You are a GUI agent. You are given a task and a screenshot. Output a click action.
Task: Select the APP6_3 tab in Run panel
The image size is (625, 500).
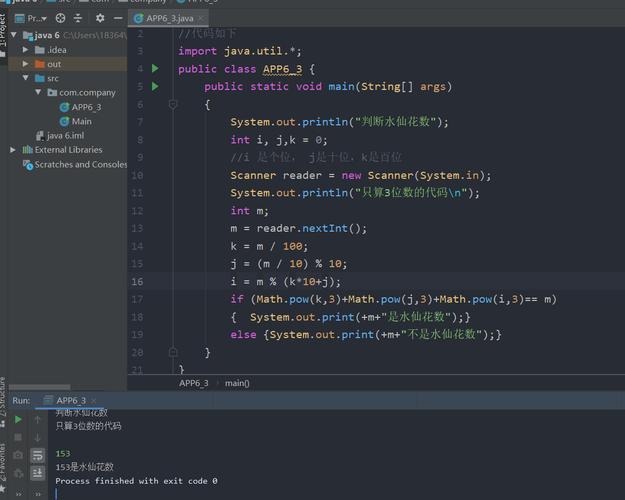tap(73, 400)
